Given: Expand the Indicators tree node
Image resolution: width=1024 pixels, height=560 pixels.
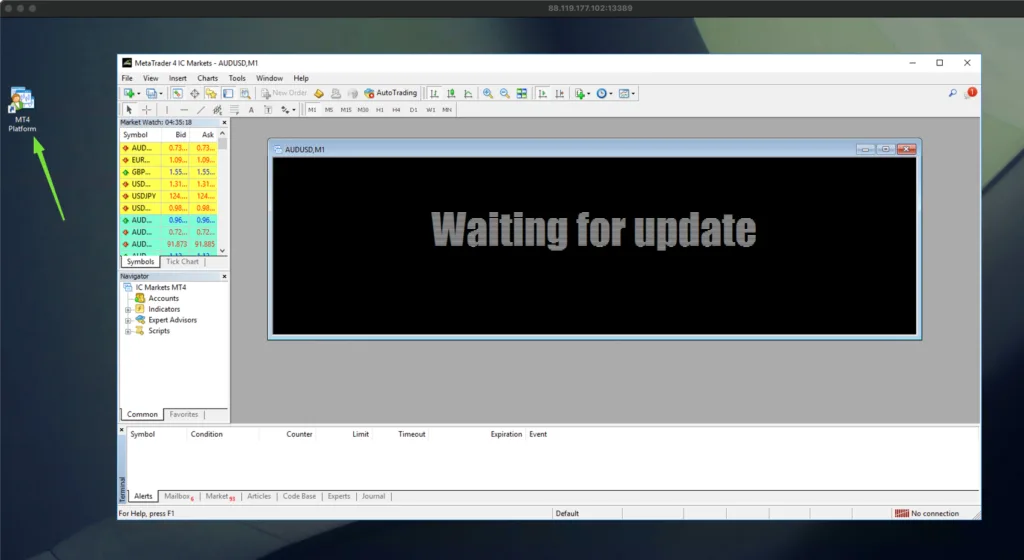Looking at the screenshot, I should [x=128, y=309].
